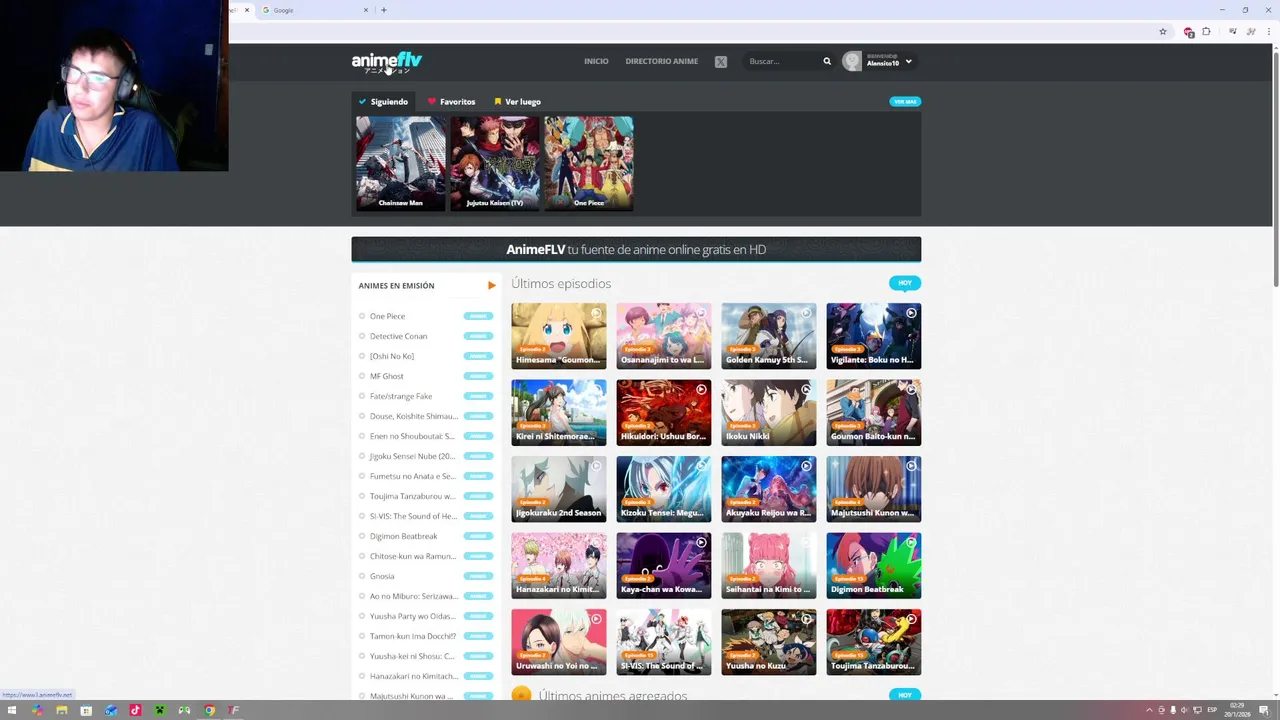Open Majutsushi Kunon w... episode card
The height and width of the screenshot is (720, 1280).
(874, 489)
